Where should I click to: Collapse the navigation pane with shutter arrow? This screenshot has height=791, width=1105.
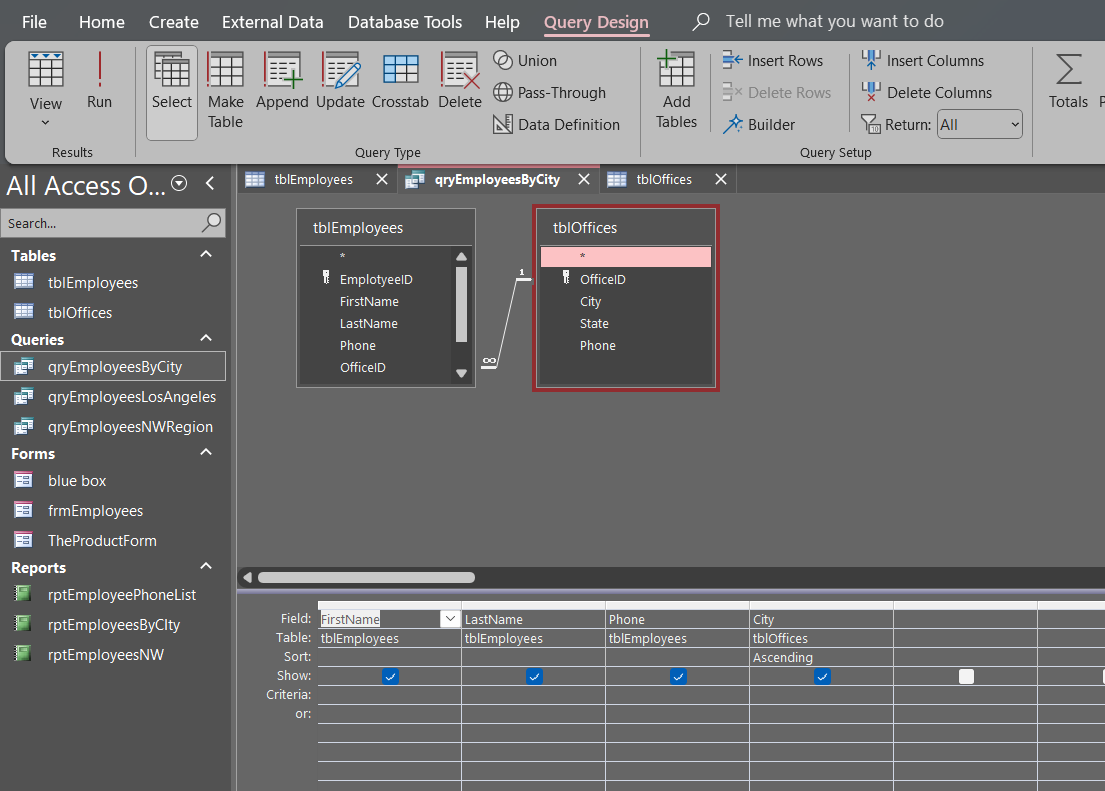coord(210,184)
